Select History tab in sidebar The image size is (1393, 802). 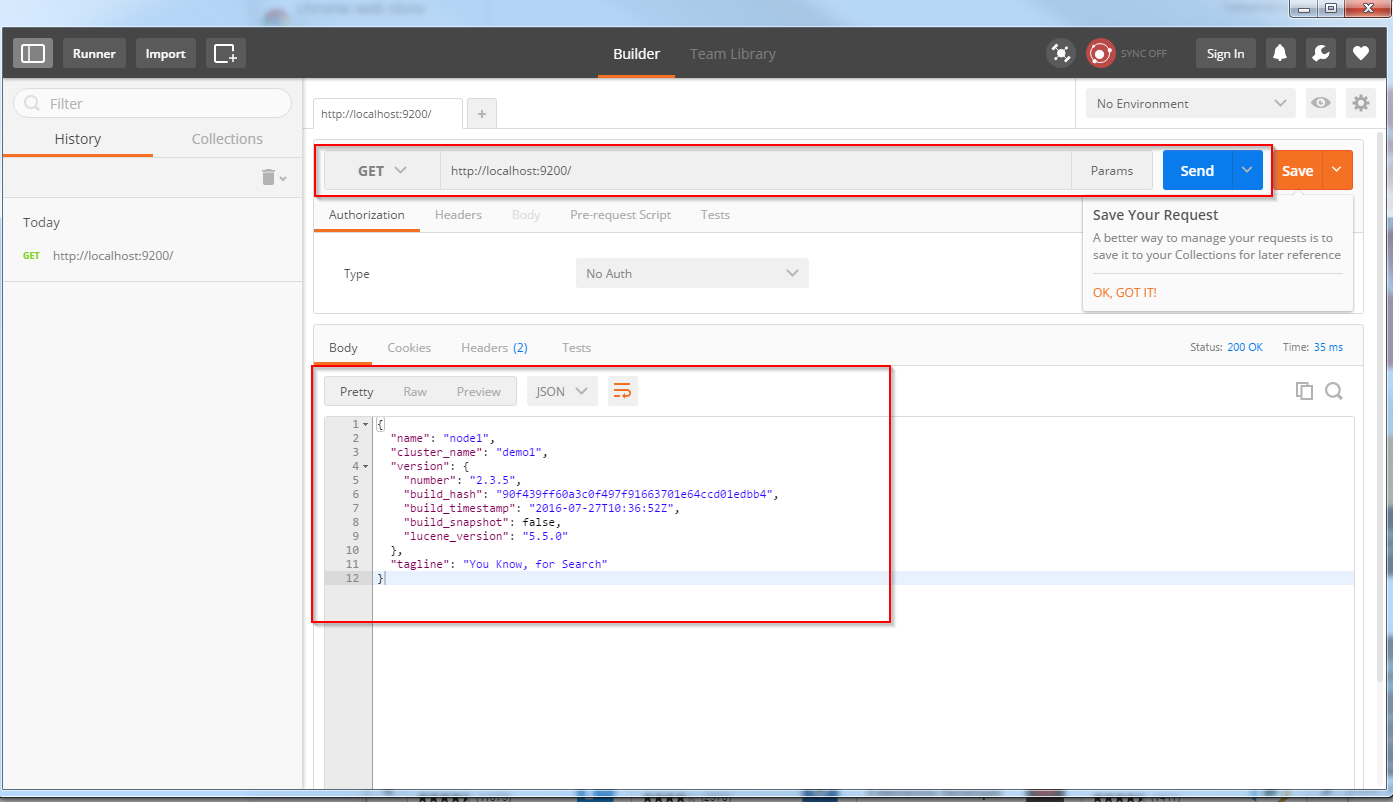point(78,139)
